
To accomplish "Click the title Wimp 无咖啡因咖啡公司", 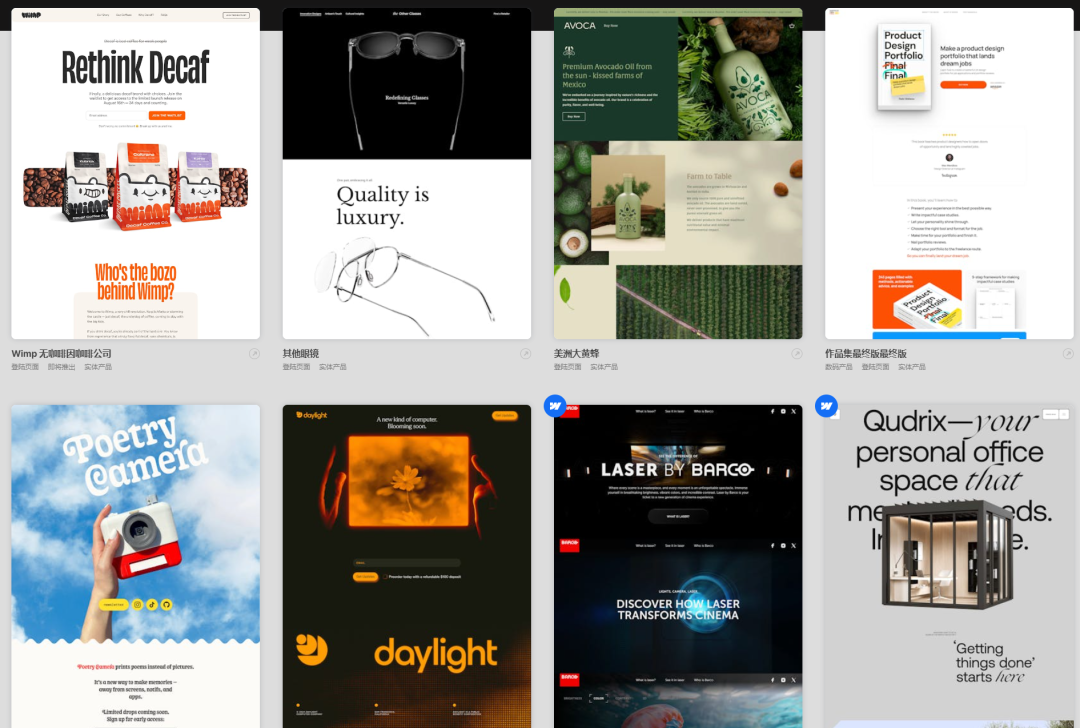I will (61, 353).
